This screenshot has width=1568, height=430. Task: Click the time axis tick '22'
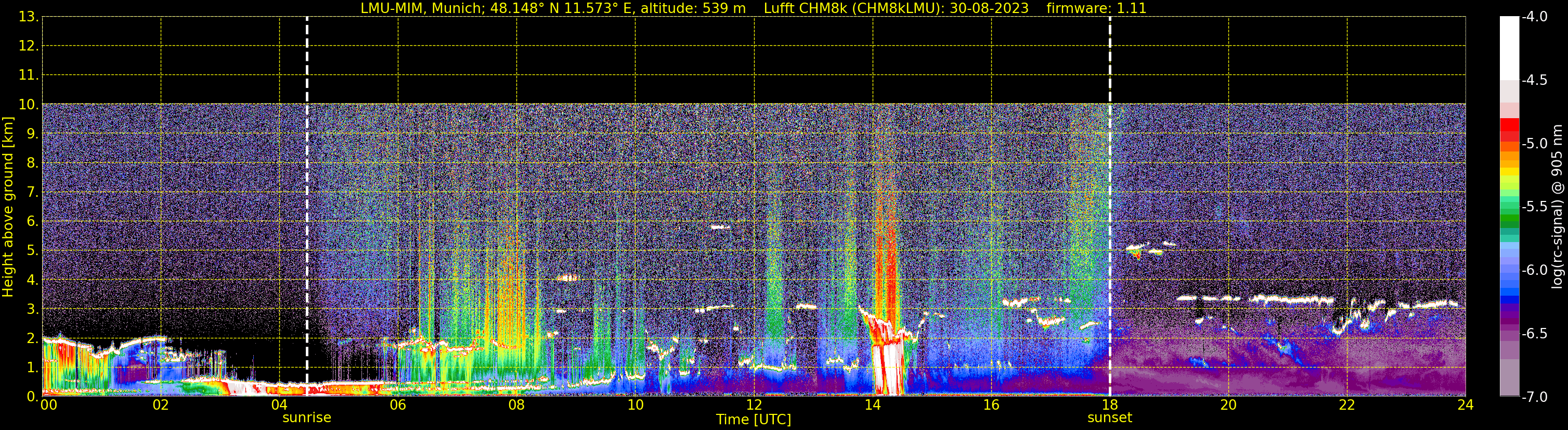(1347, 405)
